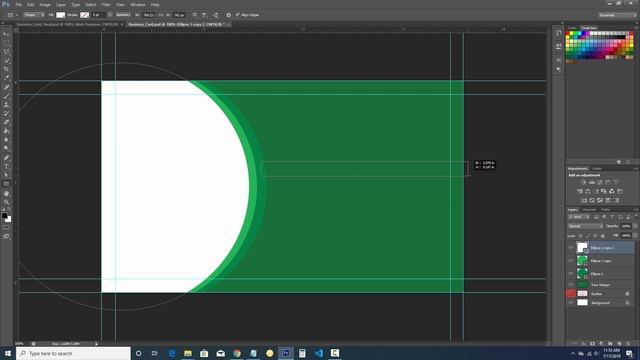Viewport: 640px width, 360px height.
Task: Toggle visibility of Ellipse 1 layer
Action: point(571,273)
